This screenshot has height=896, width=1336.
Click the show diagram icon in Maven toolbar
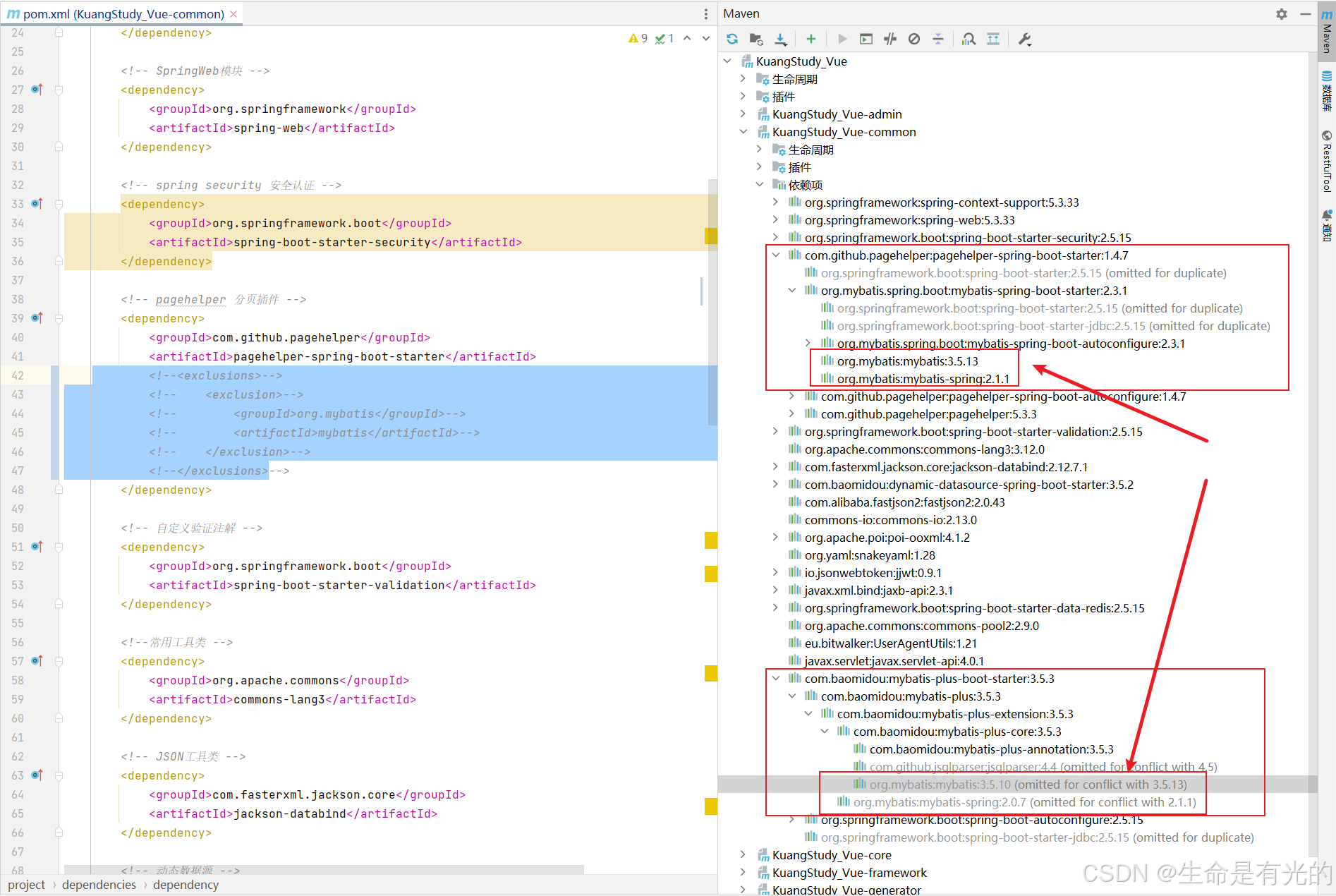pos(993,39)
